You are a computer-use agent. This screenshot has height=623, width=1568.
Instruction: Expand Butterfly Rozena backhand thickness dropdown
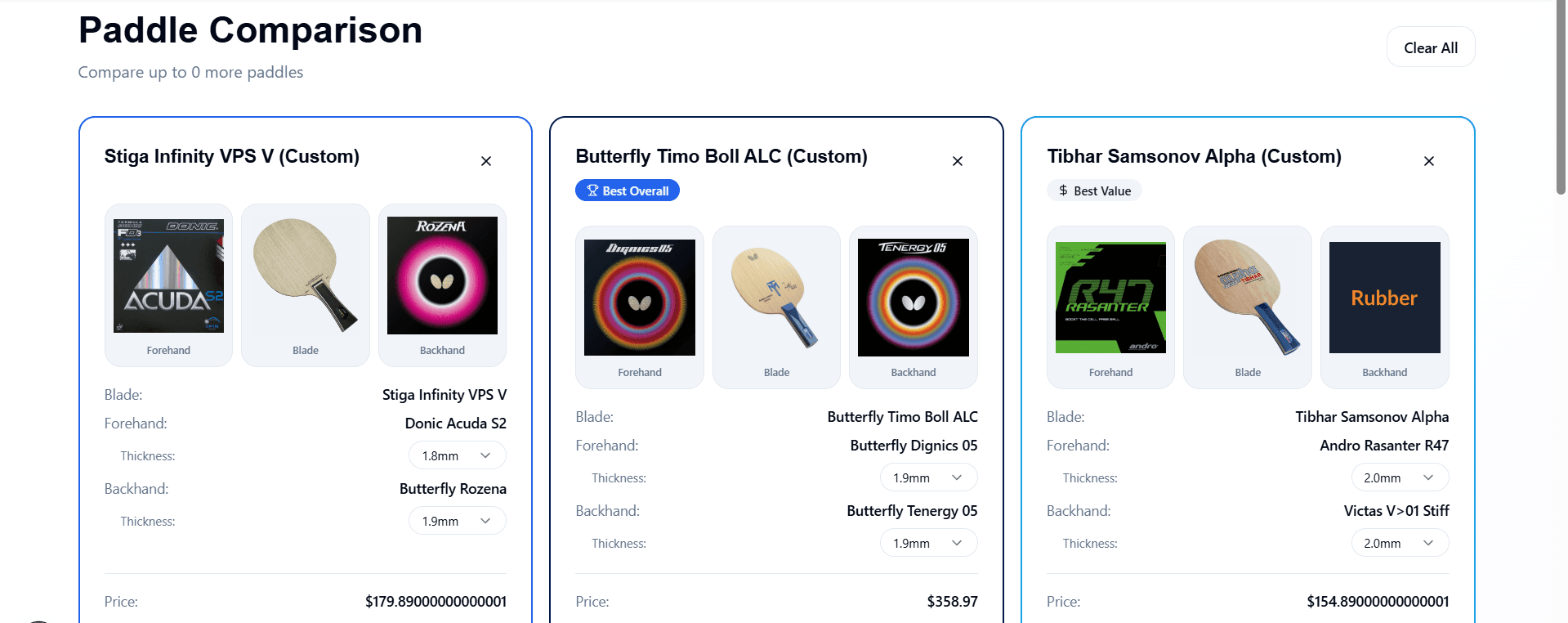point(457,521)
